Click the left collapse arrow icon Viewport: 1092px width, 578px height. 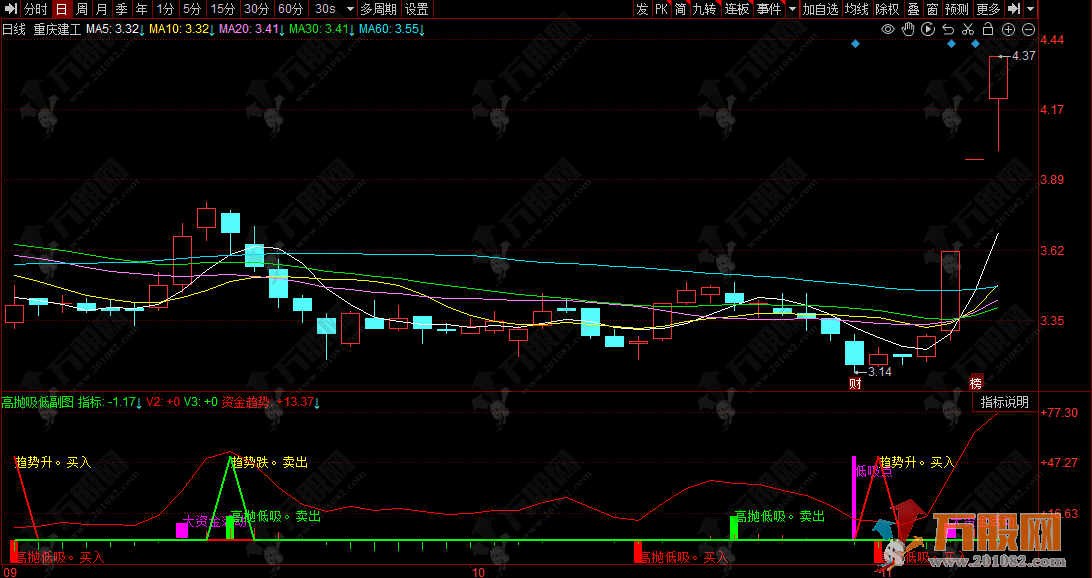click(10, 9)
